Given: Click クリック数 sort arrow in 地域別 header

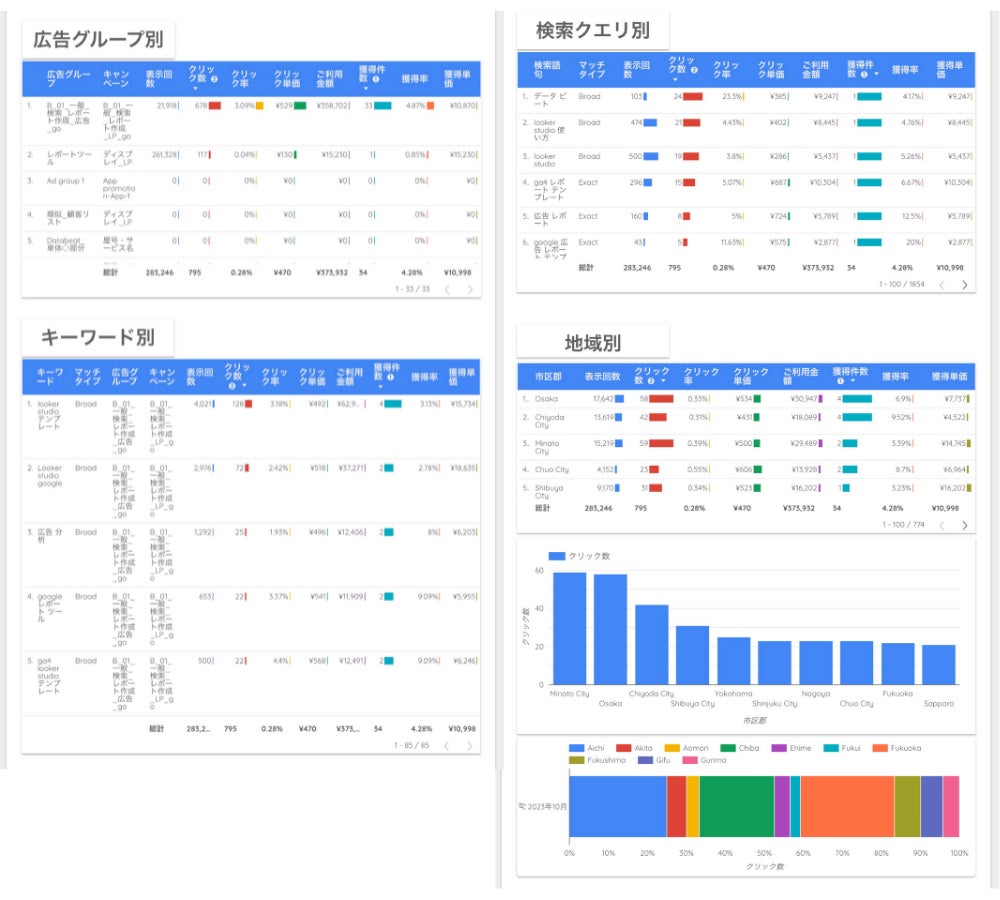Looking at the screenshot, I should [x=663, y=381].
